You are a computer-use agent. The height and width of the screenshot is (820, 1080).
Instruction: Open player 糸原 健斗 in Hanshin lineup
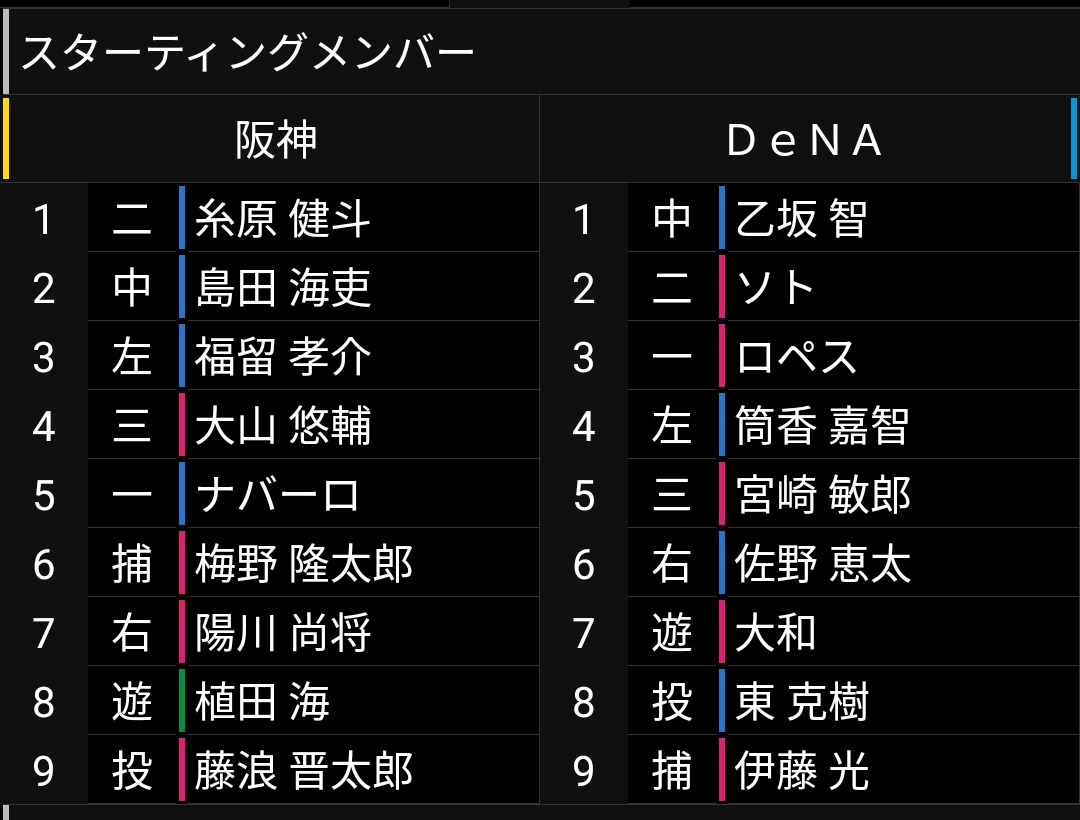[283, 218]
